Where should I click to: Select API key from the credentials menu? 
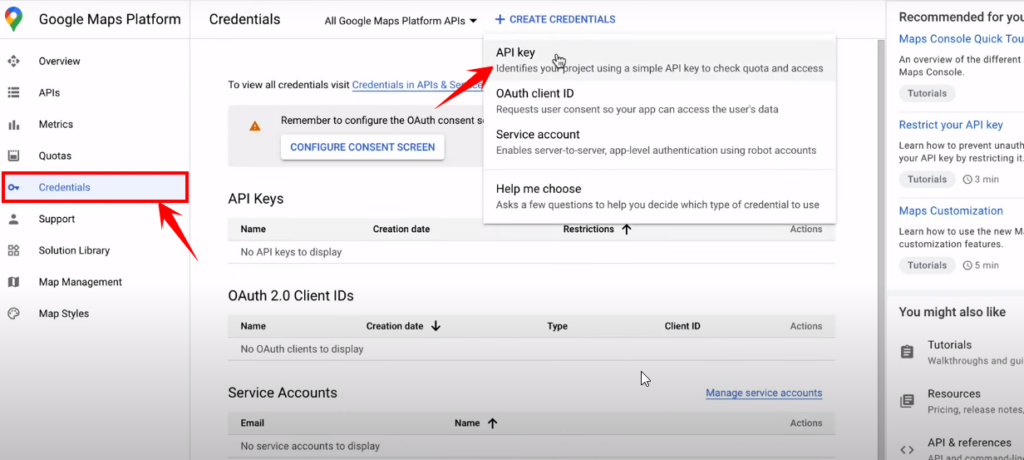(660, 59)
